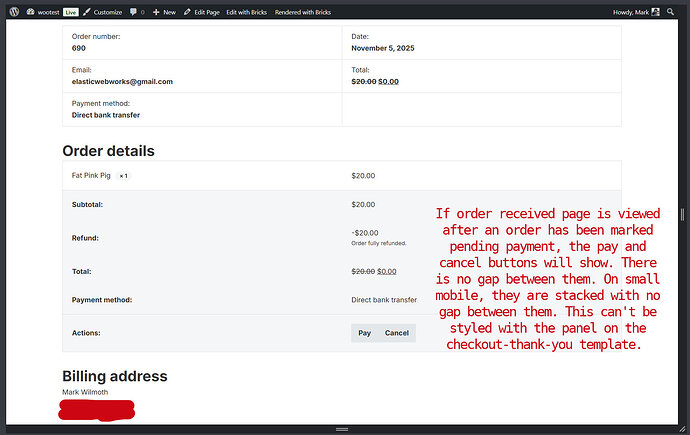Click the admin bar search icon
The width and height of the screenshot is (690, 435).
[670, 12]
